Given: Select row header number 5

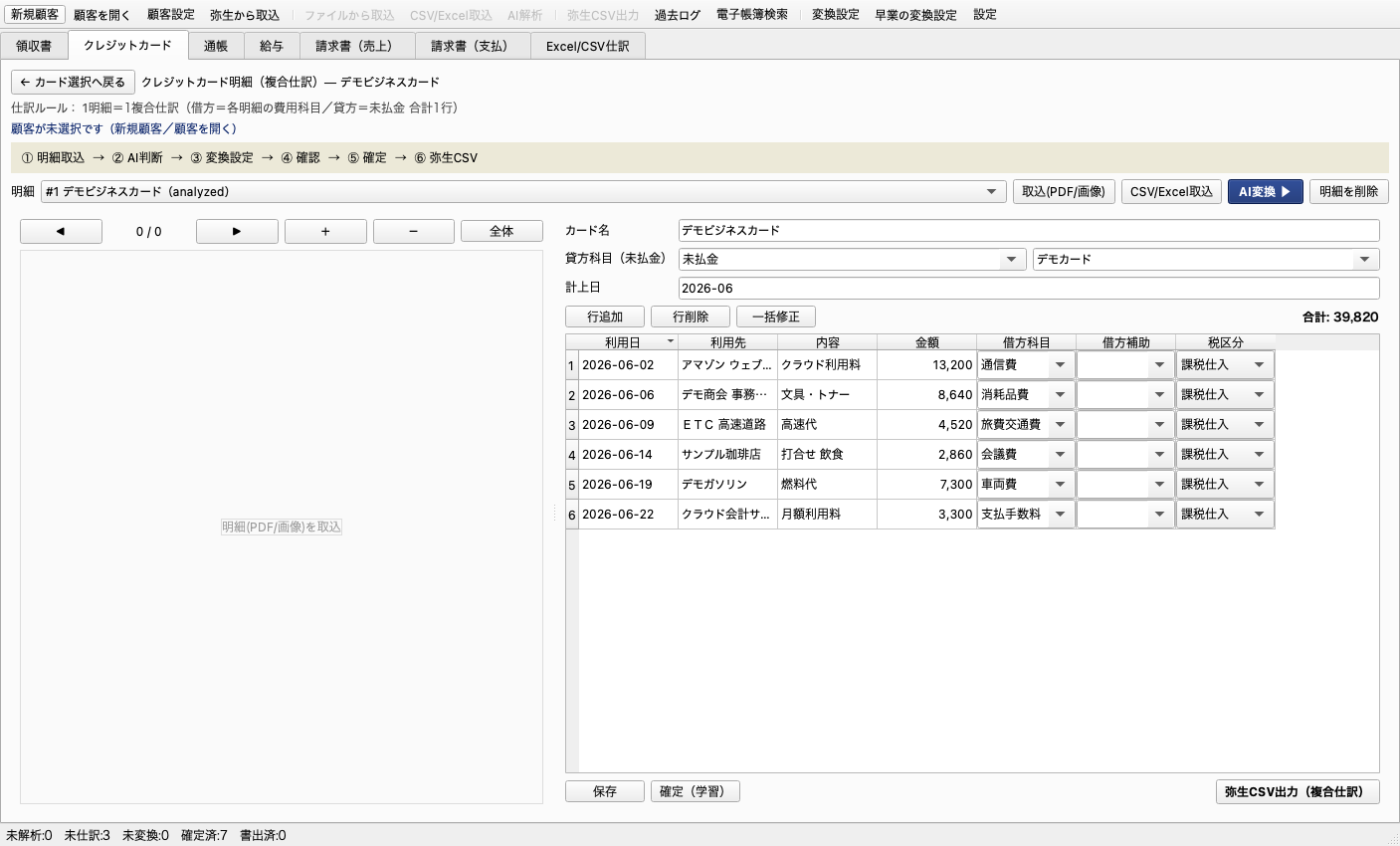Looking at the screenshot, I should (x=572, y=485).
